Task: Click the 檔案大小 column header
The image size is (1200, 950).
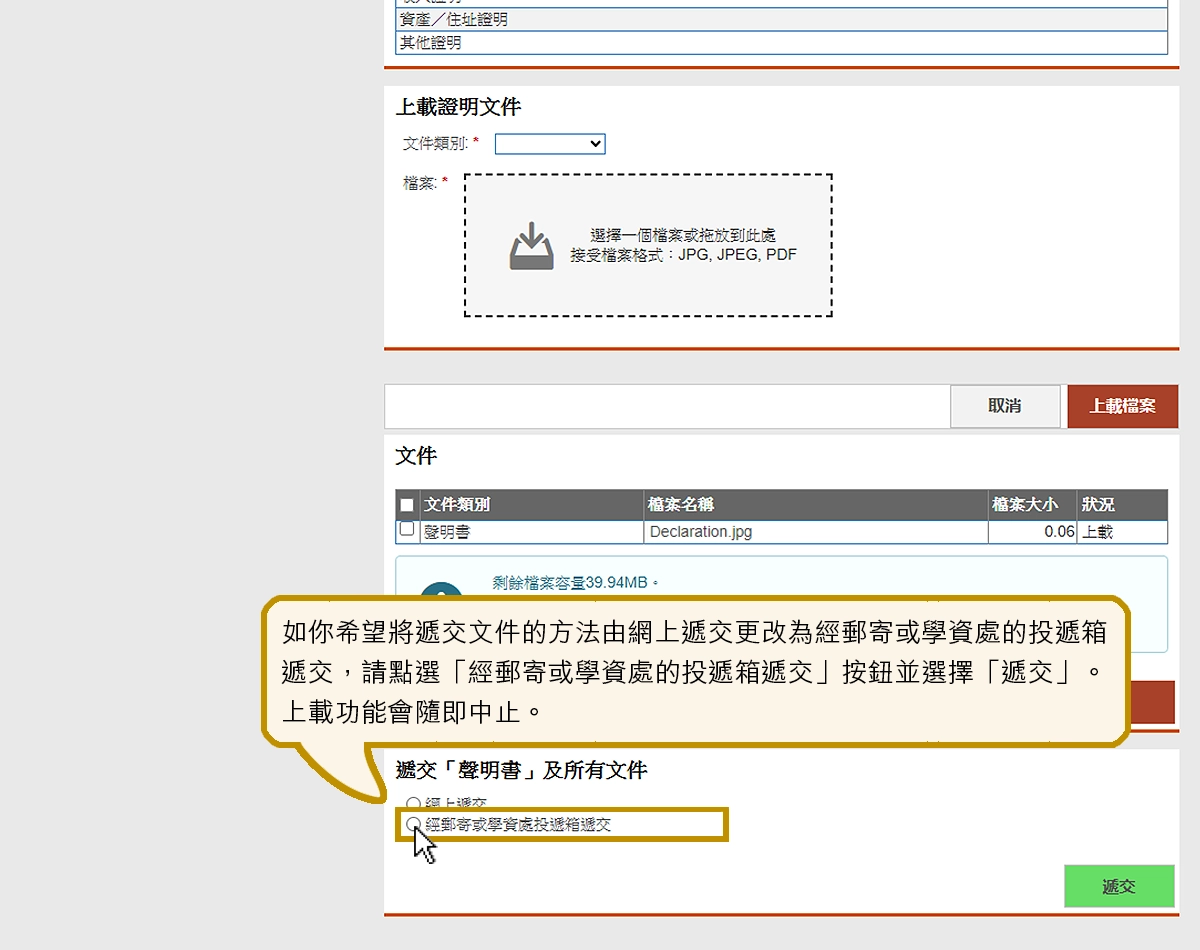Action: [1024, 505]
